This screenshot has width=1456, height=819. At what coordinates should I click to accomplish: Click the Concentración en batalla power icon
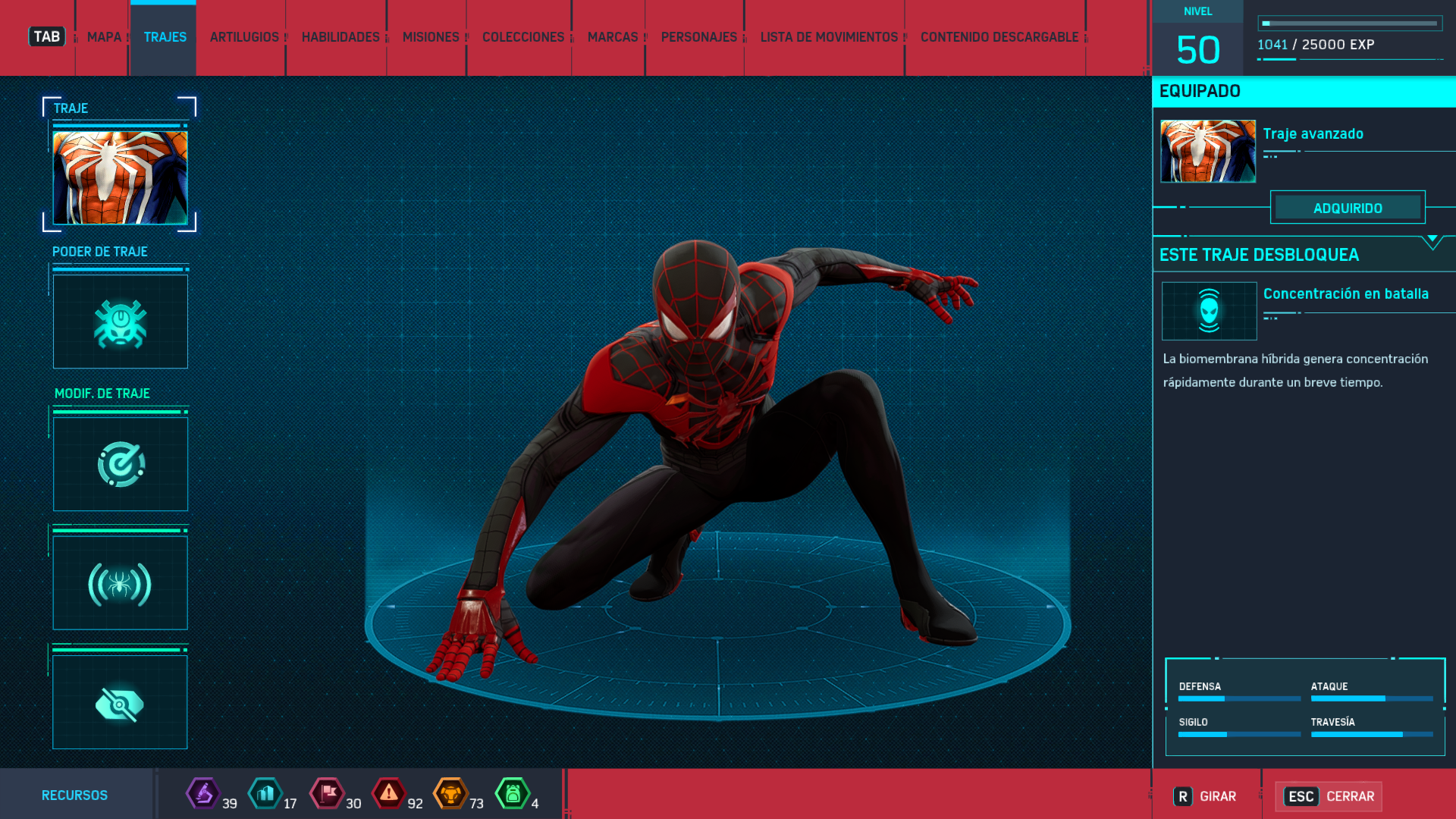point(1209,311)
